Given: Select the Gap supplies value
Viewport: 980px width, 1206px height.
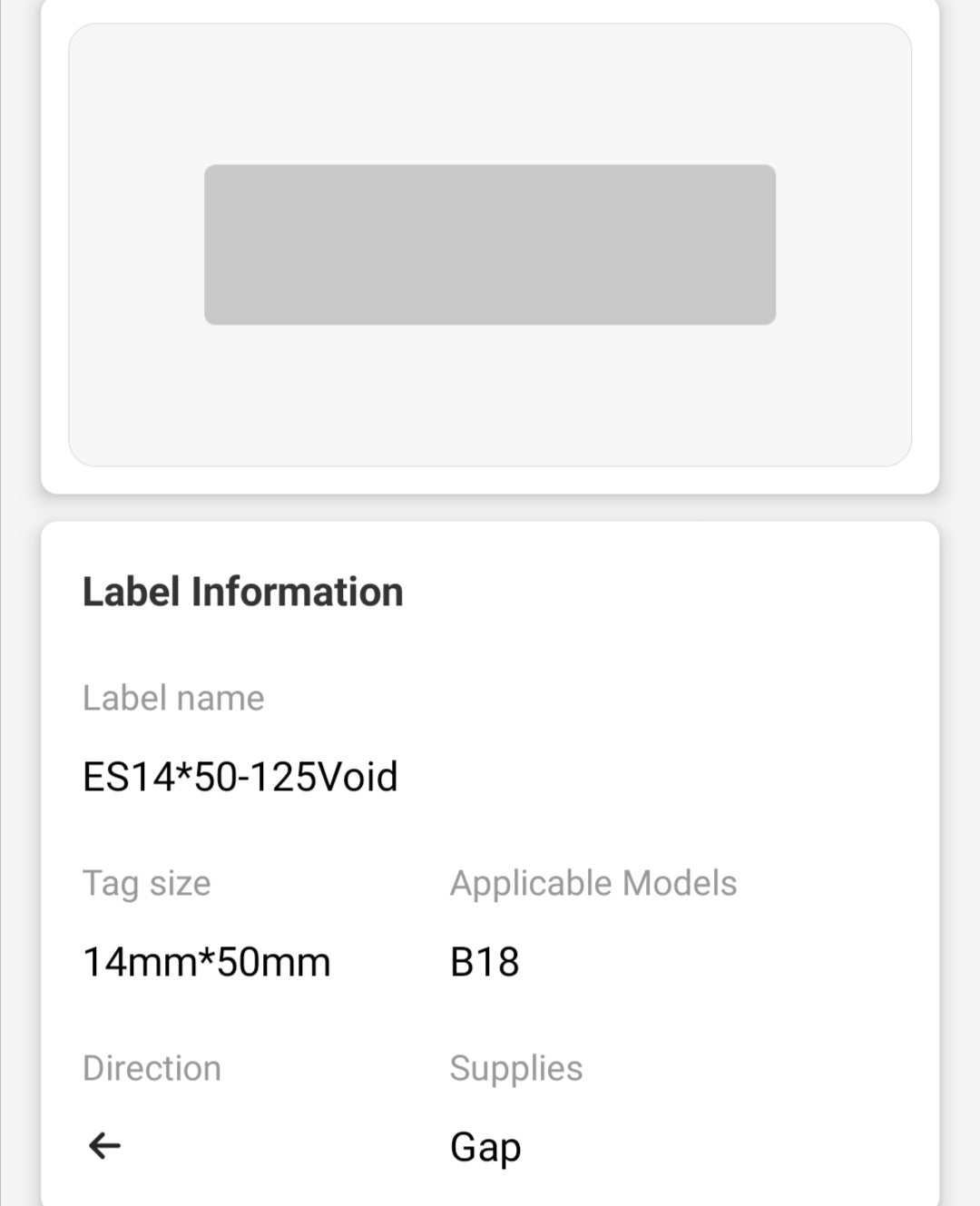Looking at the screenshot, I should (x=485, y=1147).
